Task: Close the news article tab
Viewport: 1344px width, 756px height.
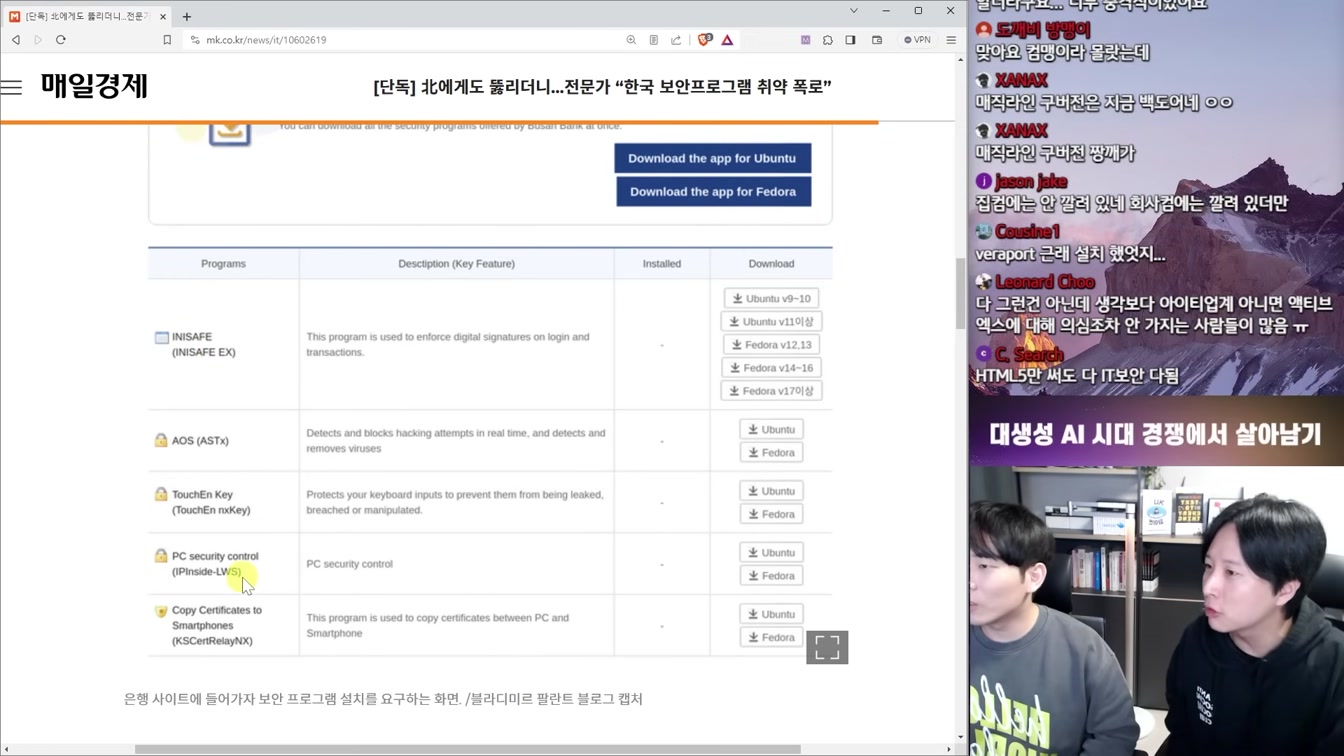Action: pos(163,16)
